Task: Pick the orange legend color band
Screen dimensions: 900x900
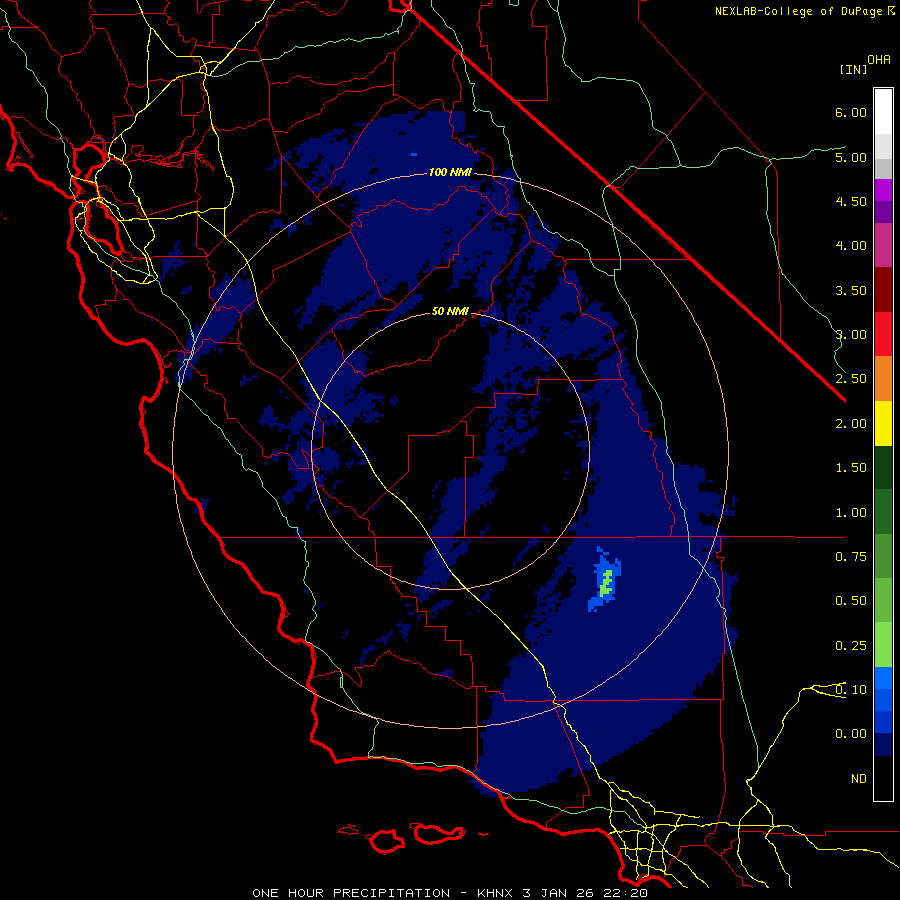Action: tap(883, 378)
